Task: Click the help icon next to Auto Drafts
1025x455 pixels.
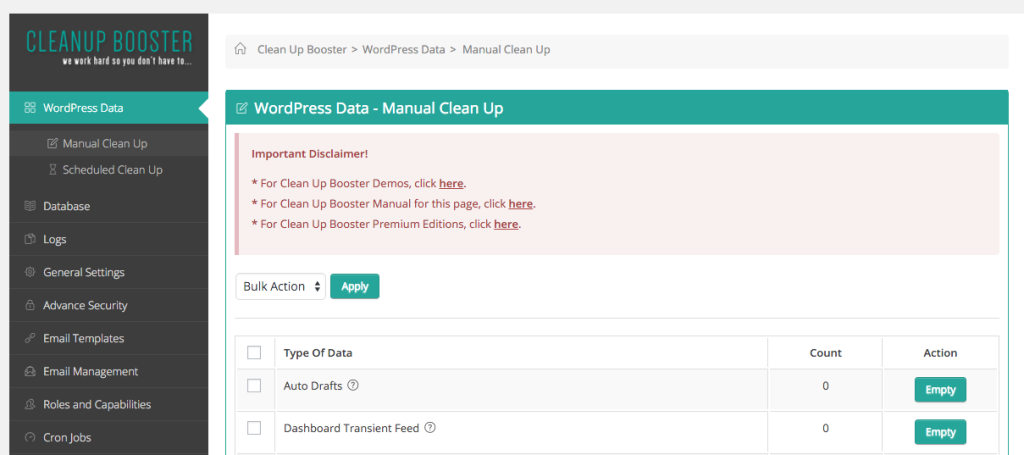Action: pos(353,386)
